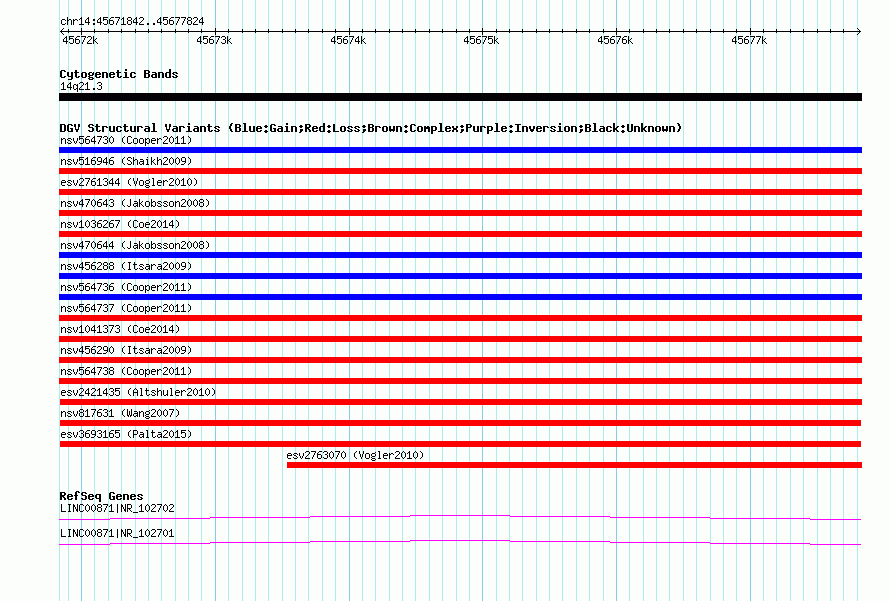890x601 pixels.
Task: Click the Cytogenetic Bands track title
Action: coord(119,74)
